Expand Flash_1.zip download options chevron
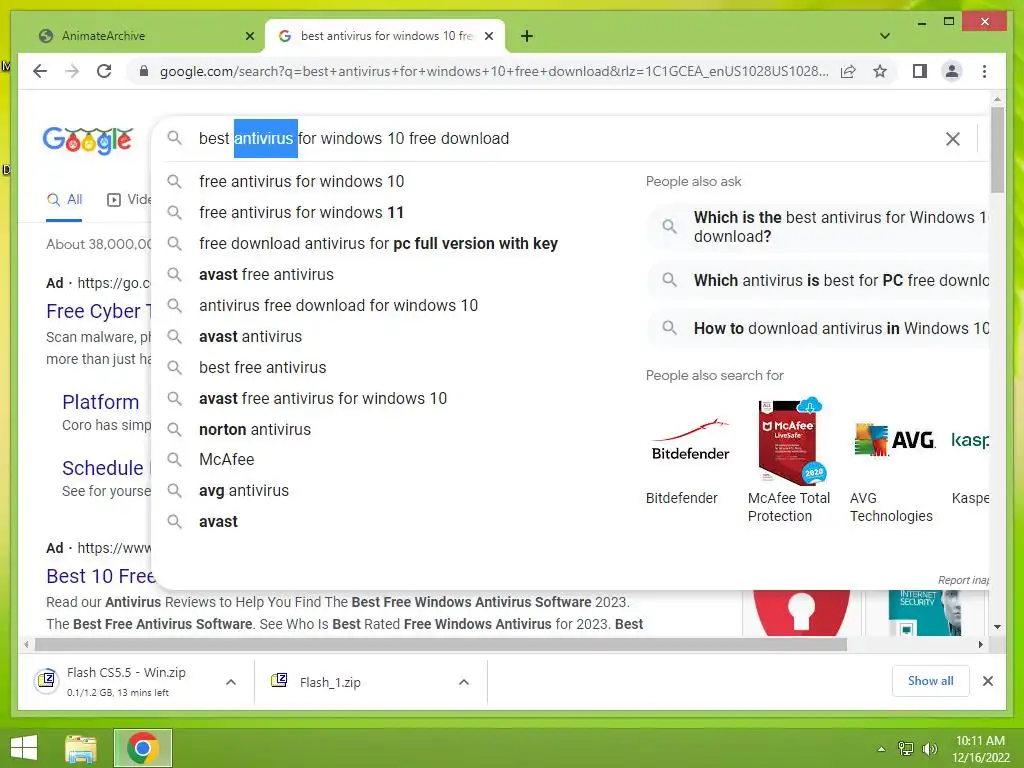 [464, 682]
